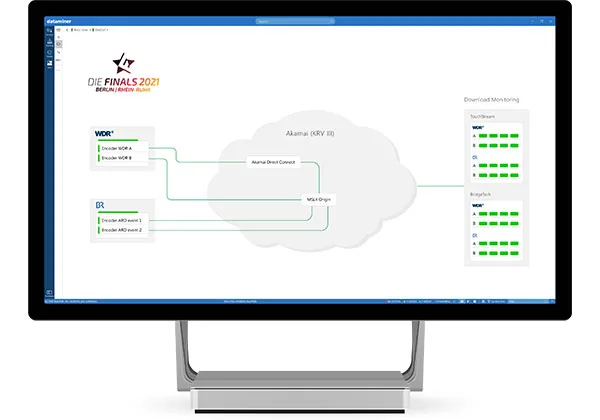Go back with the breadcrumb arrow
The image size is (600, 420).
(x=67, y=30)
